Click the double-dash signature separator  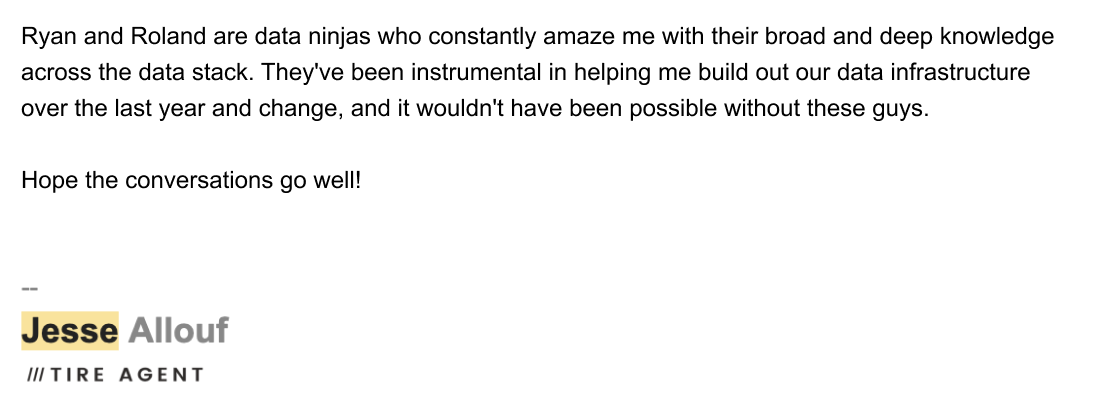pyautogui.click(x=29, y=288)
